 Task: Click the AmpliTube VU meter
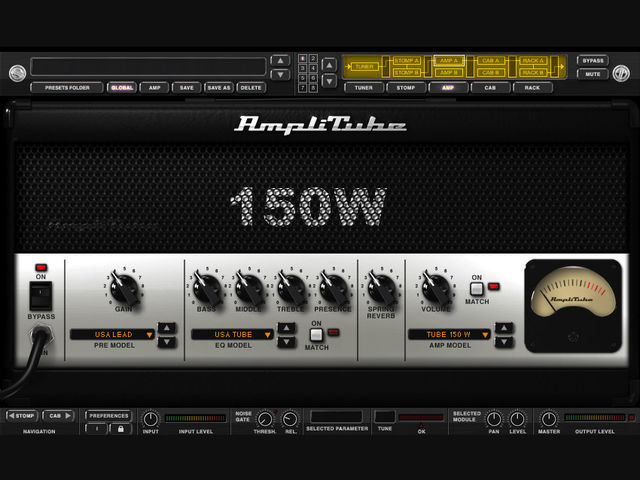point(573,306)
